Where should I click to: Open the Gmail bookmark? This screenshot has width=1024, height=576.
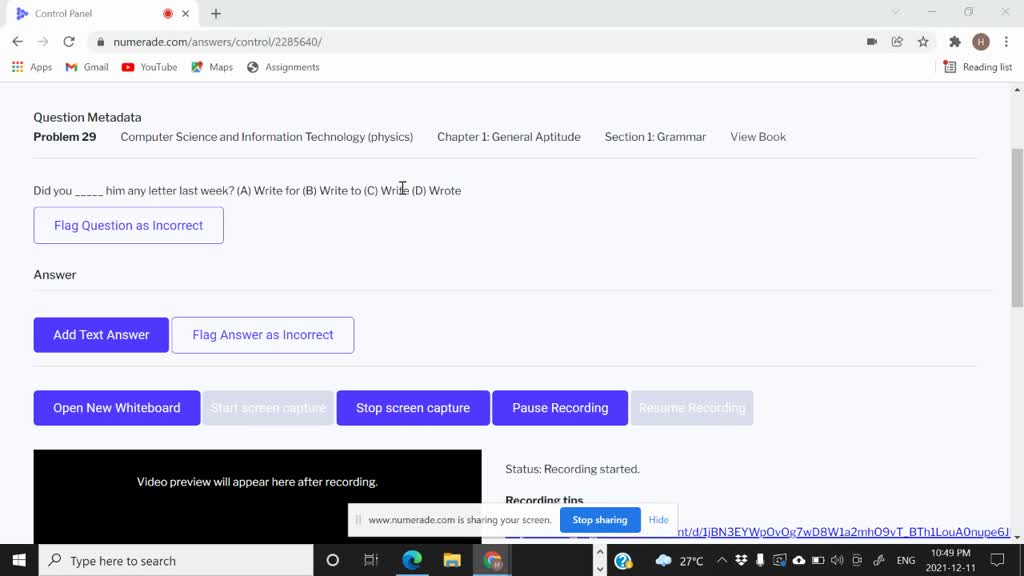point(87,67)
